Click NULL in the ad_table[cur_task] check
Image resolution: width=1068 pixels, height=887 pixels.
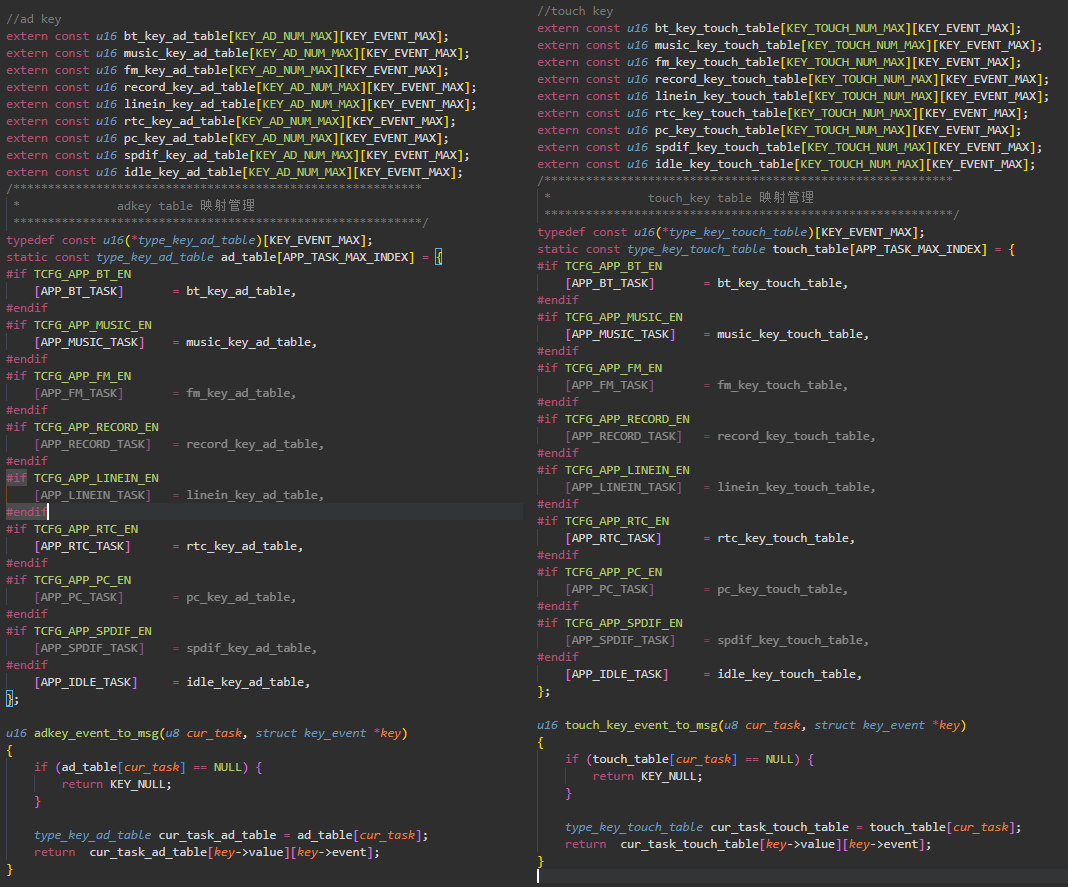pyautogui.click(x=227, y=767)
